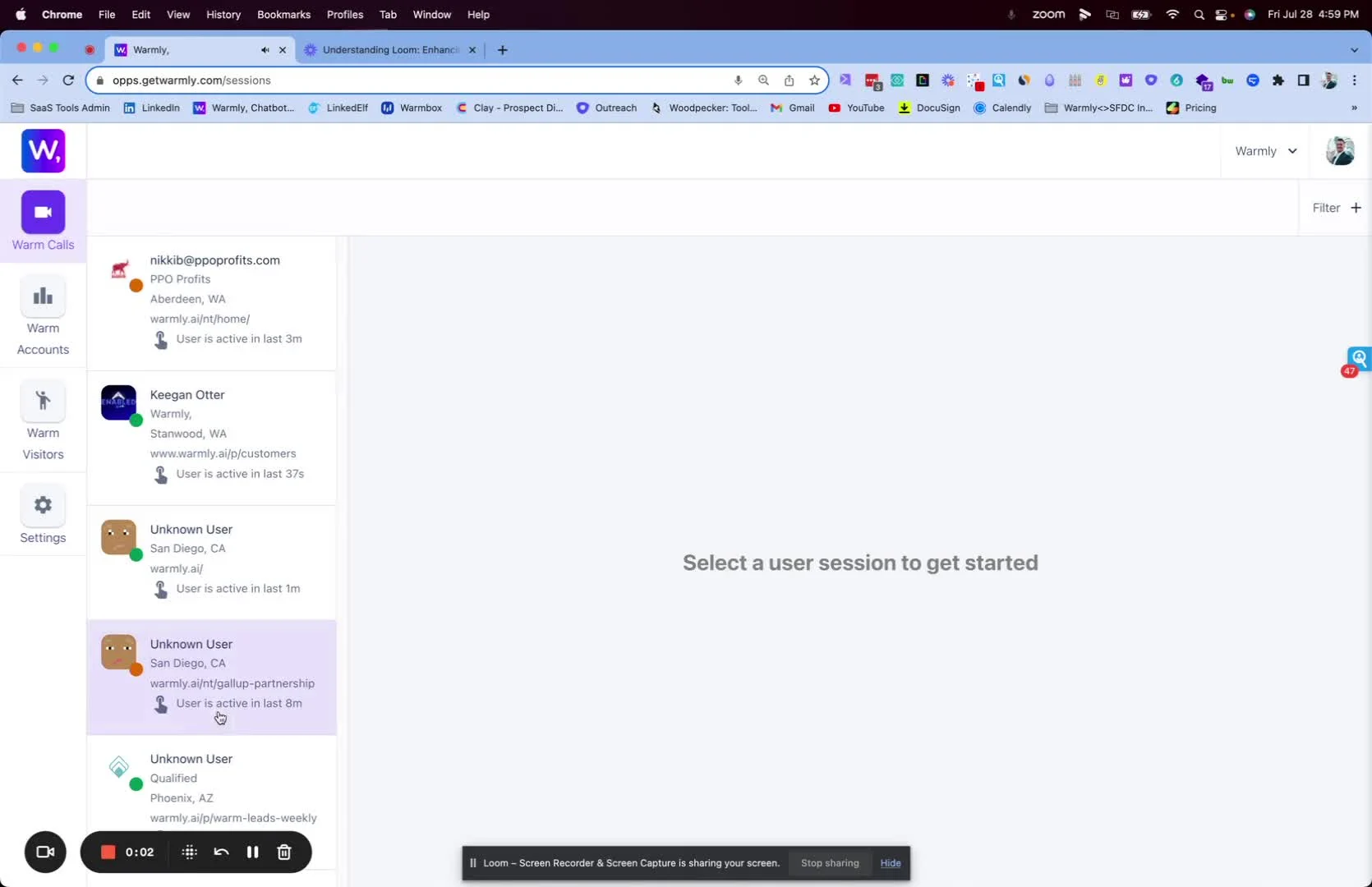Click PPO Profits logo thumbnail
1372x887 pixels.
click(120, 269)
